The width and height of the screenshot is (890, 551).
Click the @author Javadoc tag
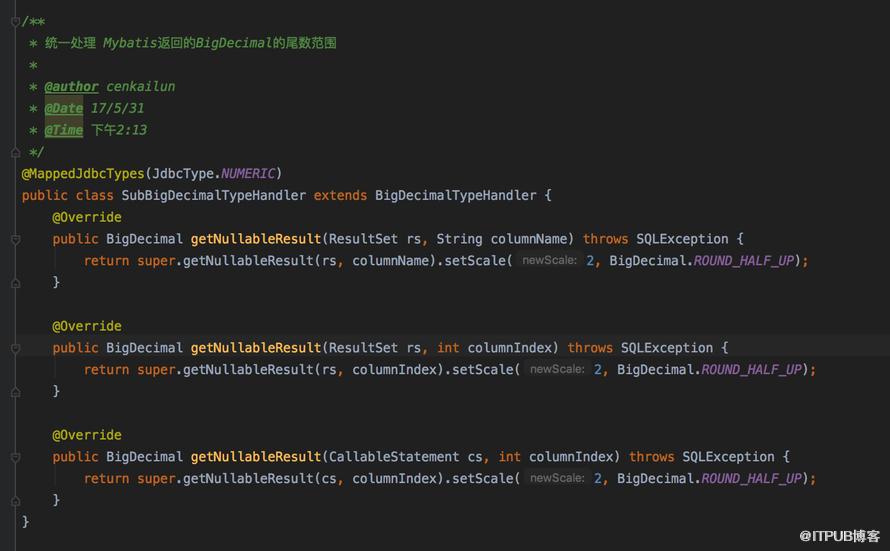tap(72, 87)
